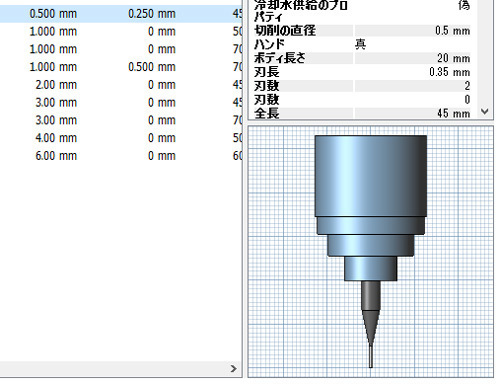Click the 切削の直径 value field 0.5 mm

tap(412, 31)
